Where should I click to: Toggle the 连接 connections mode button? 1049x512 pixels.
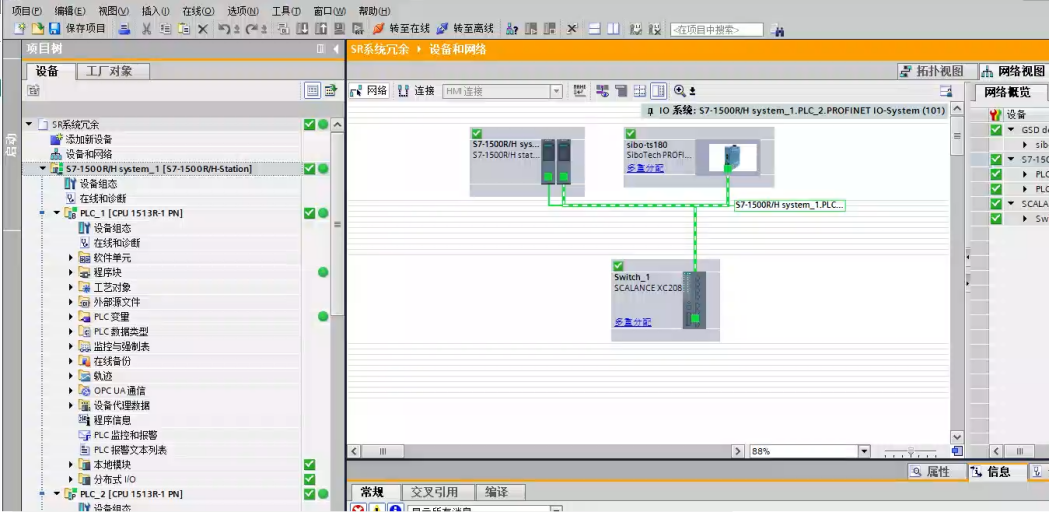416,91
